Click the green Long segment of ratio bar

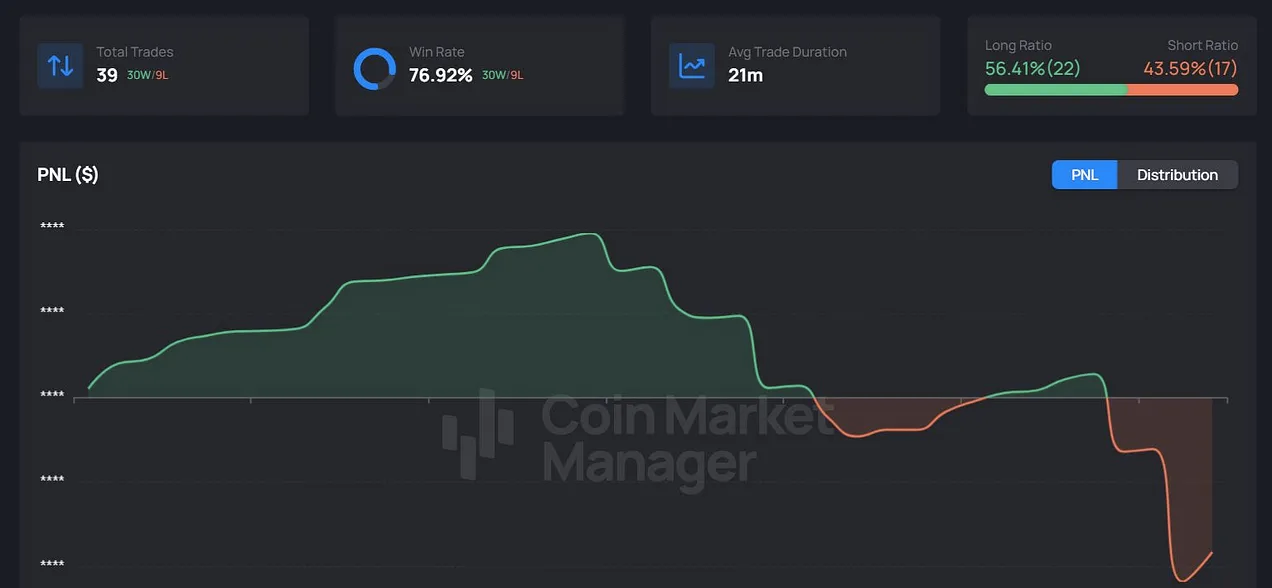1055,90
